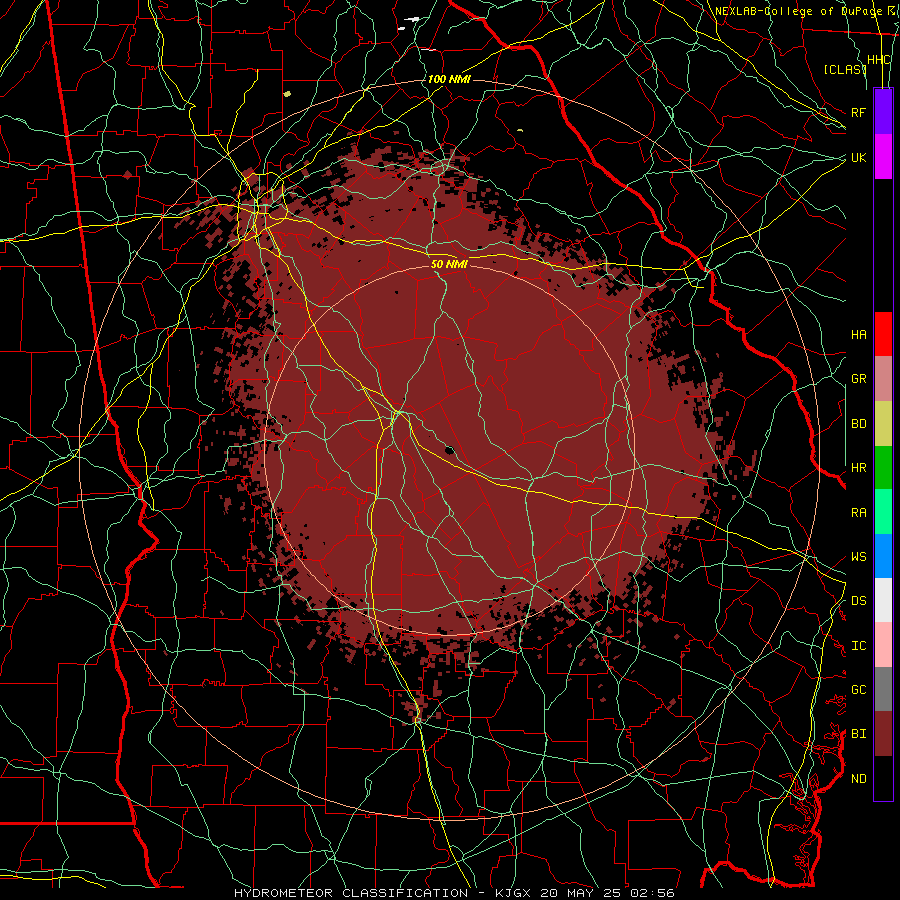Click the "RA" legend label
Image resolution: width=900 pixels, height=900 pixels.
coord(858,512)
